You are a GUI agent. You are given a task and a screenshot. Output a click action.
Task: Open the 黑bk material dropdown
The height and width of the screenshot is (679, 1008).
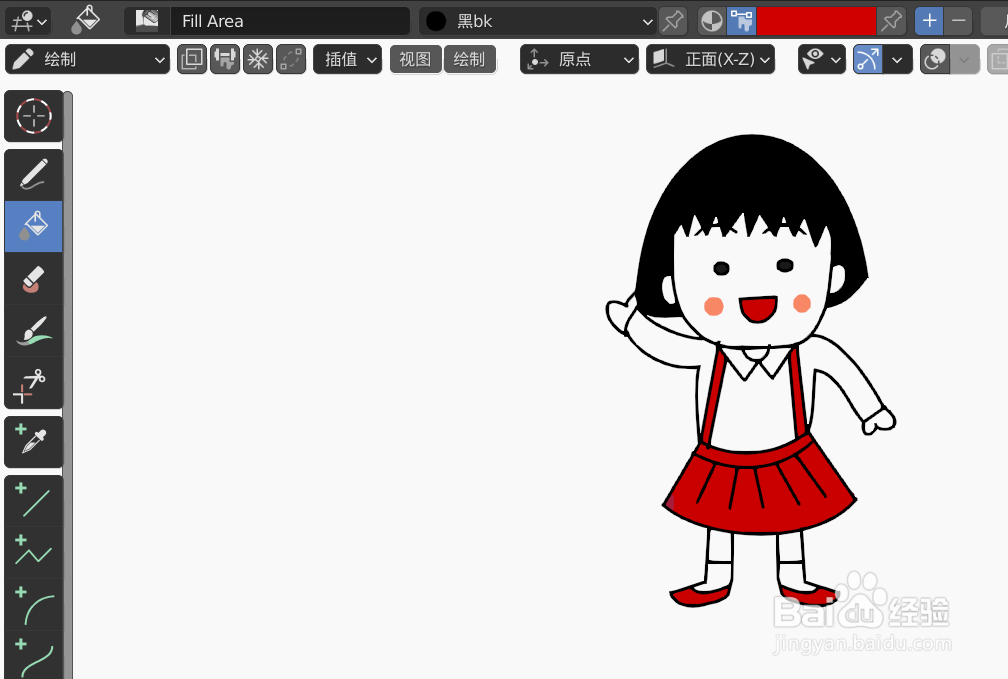[537, 21]
